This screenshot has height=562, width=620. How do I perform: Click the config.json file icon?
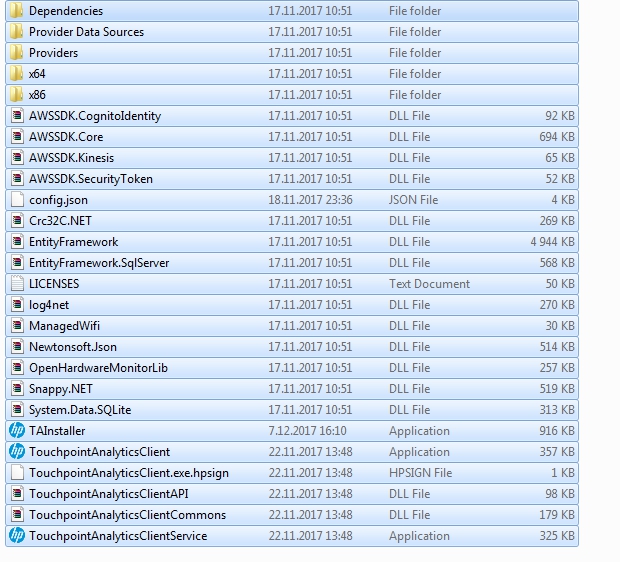coord(16,200)
